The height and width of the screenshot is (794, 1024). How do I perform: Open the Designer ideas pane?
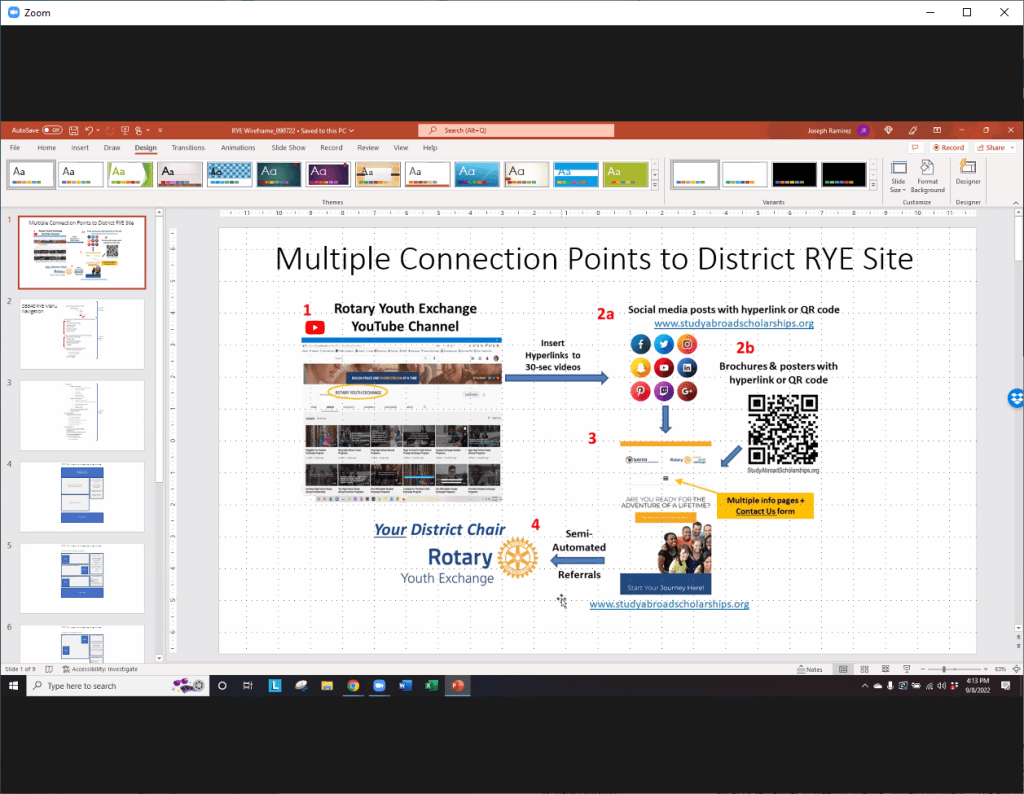coord(967,172)
